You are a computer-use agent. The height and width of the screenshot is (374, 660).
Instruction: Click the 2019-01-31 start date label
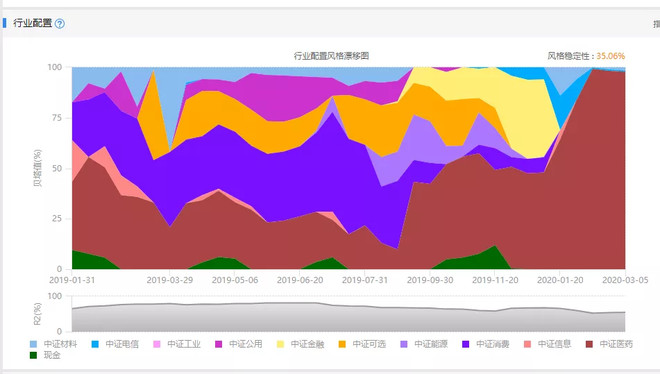point(72,280)
